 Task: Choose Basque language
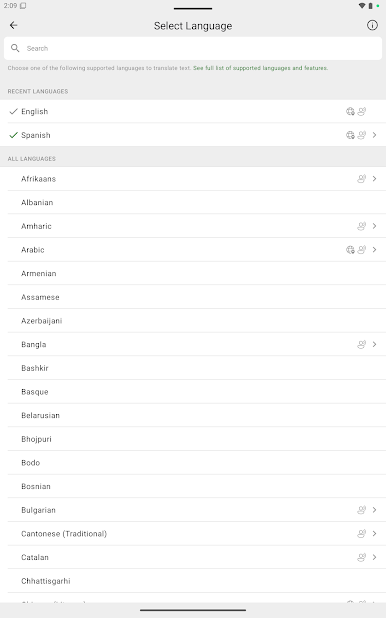(x=193, y=391)
